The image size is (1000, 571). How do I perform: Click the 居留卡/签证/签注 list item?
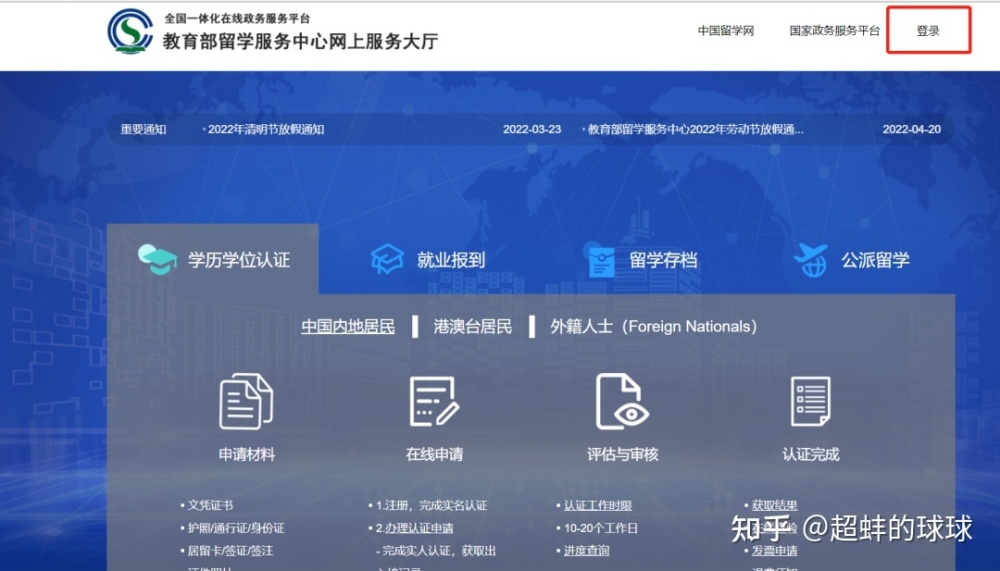[230, 551]
